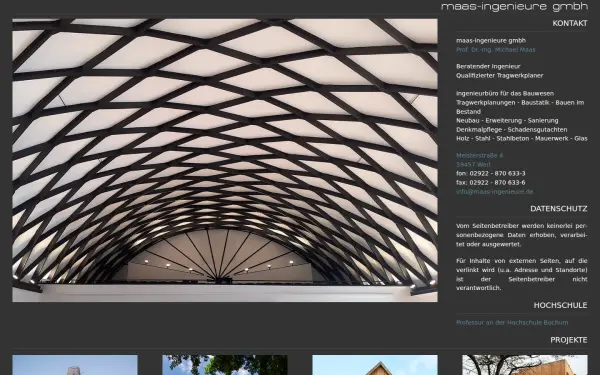Click the Beratender Ingenieur text line
The height and width of the screenshot is (375, 600).
pyautogui.click(x=488, y=66)
